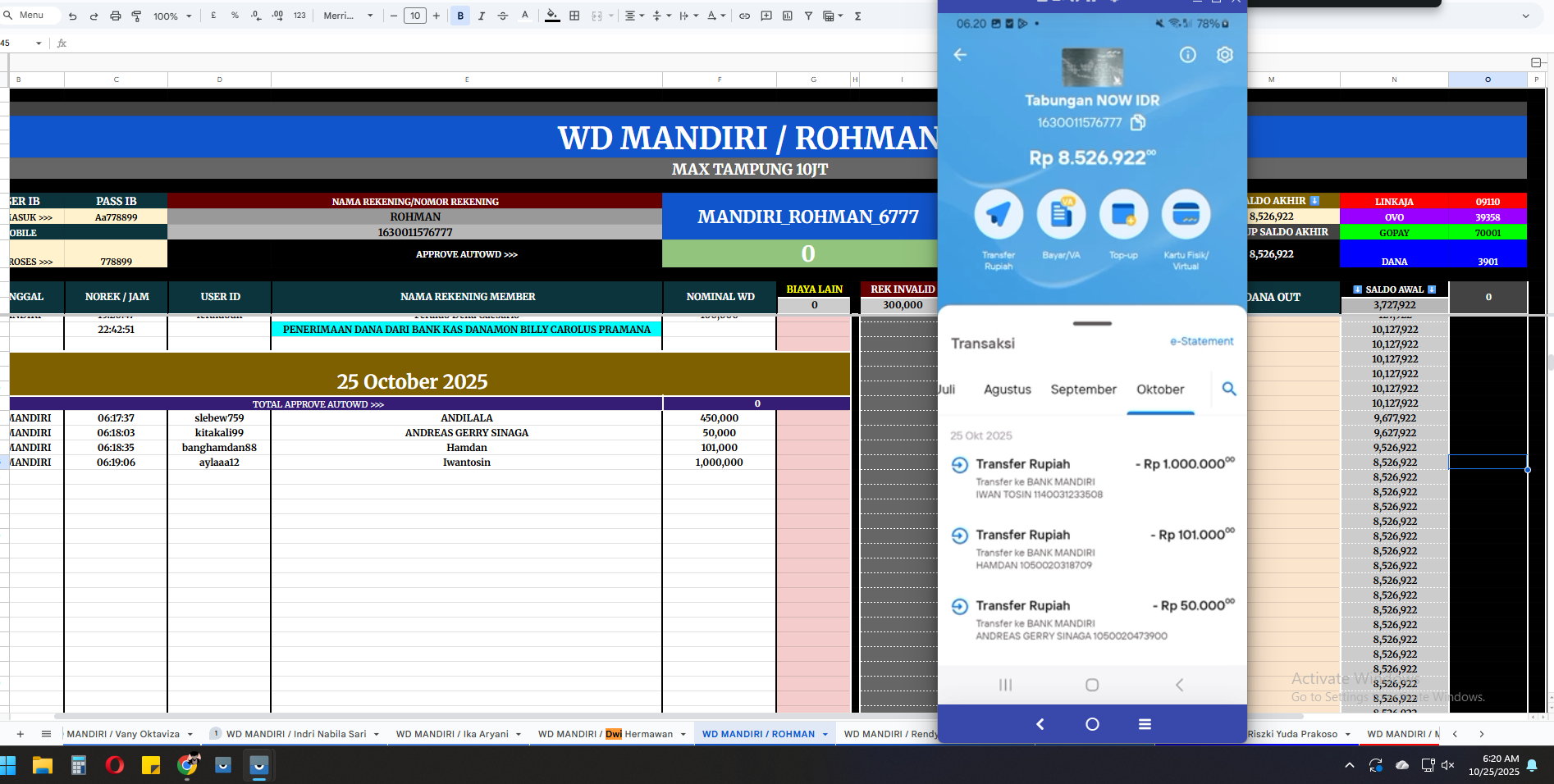Insert a link from the toolbar
Image resolution: width=1554 pixels, height=784 pixels.
[744, 16]
